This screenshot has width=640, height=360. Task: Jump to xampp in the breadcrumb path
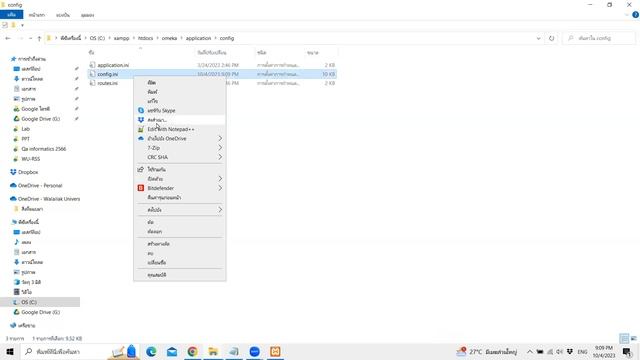click(121, 38)
